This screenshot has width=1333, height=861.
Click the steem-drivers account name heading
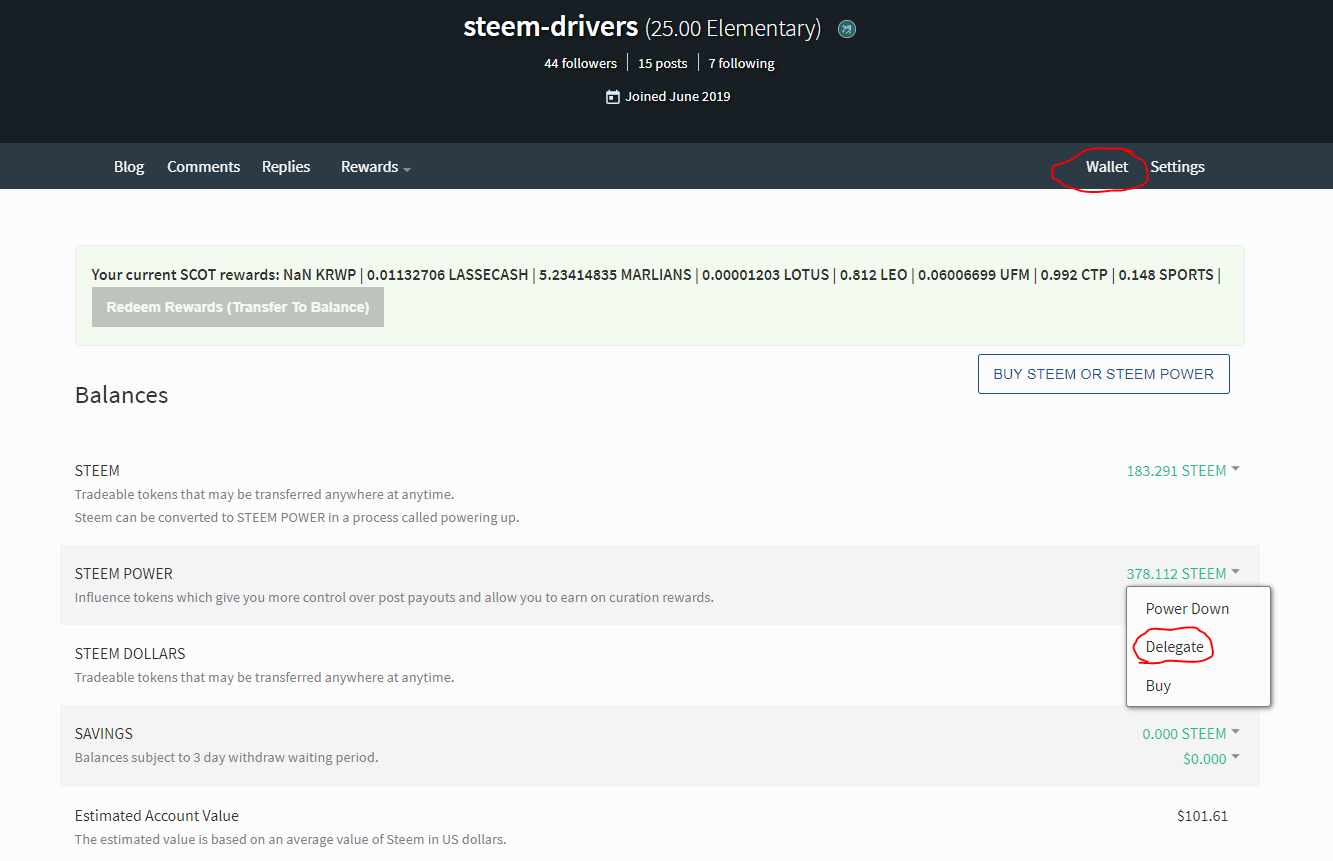(550, 27)
